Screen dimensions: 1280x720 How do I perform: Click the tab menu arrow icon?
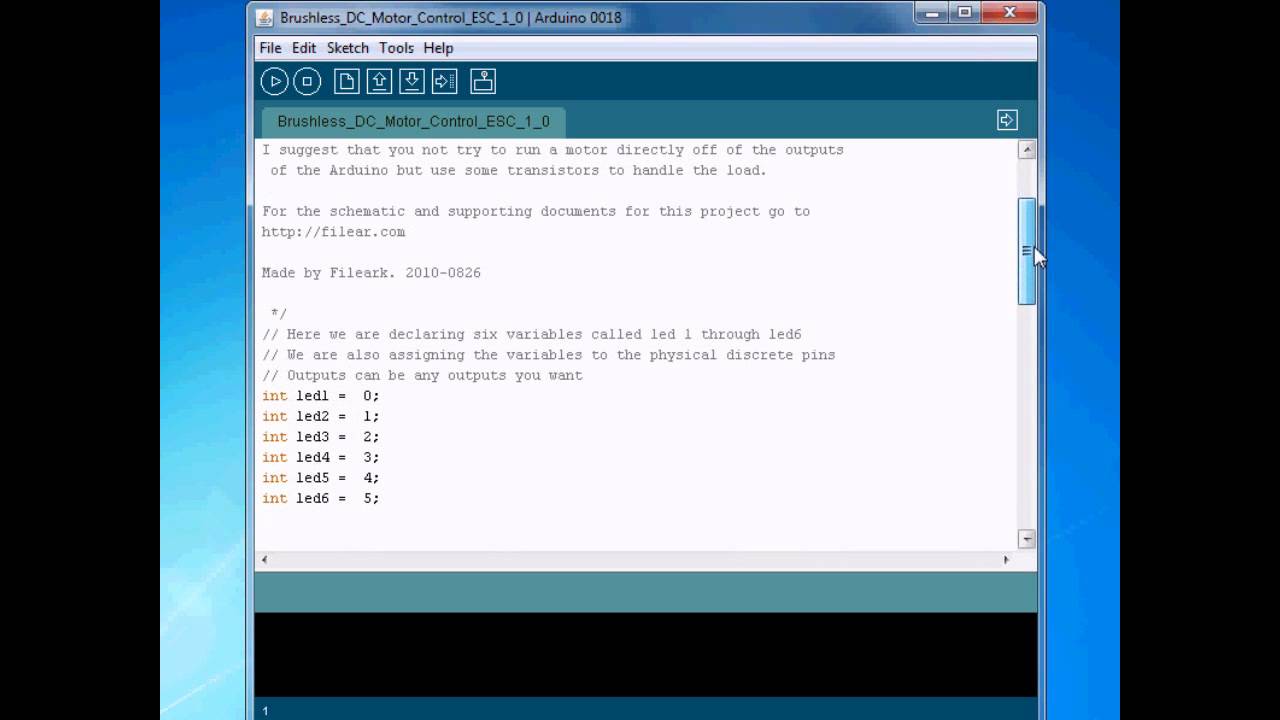tap(1007, 120)
